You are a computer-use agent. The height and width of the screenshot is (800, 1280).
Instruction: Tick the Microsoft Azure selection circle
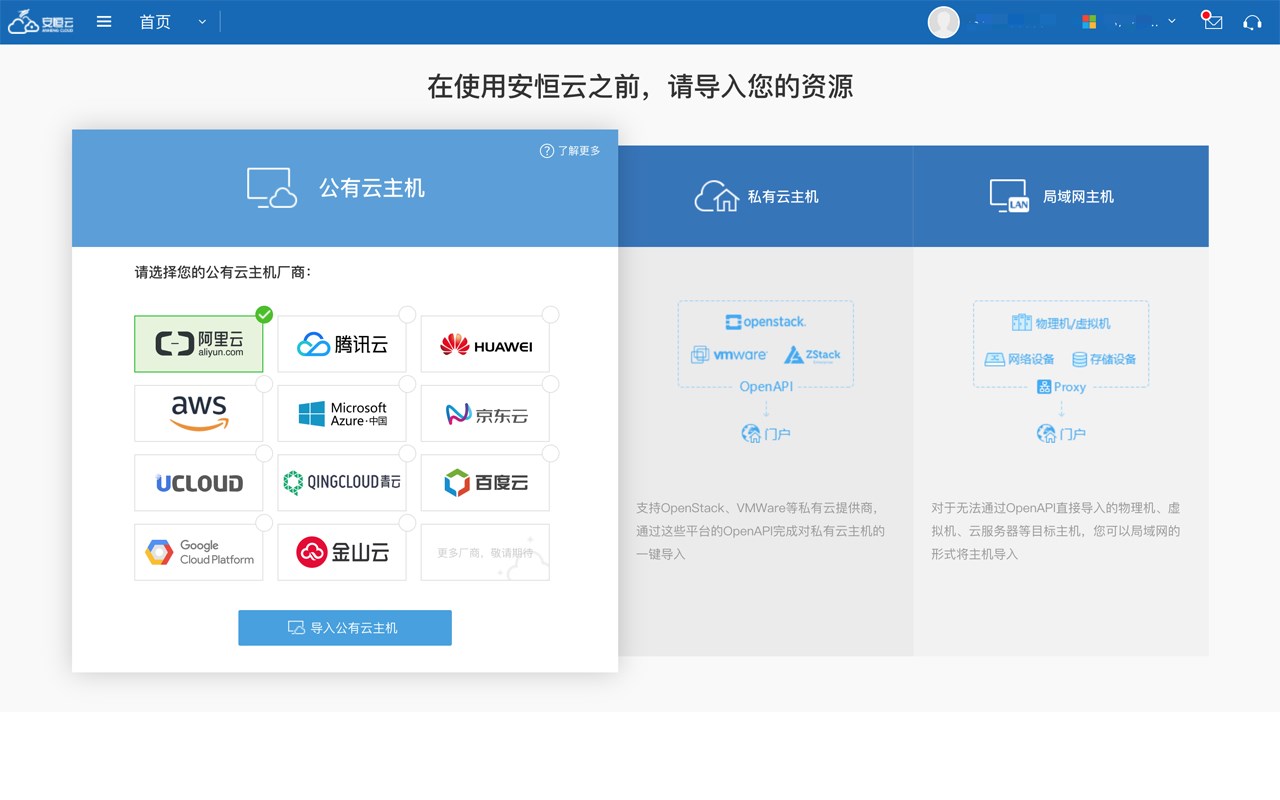tap(407, 384)
